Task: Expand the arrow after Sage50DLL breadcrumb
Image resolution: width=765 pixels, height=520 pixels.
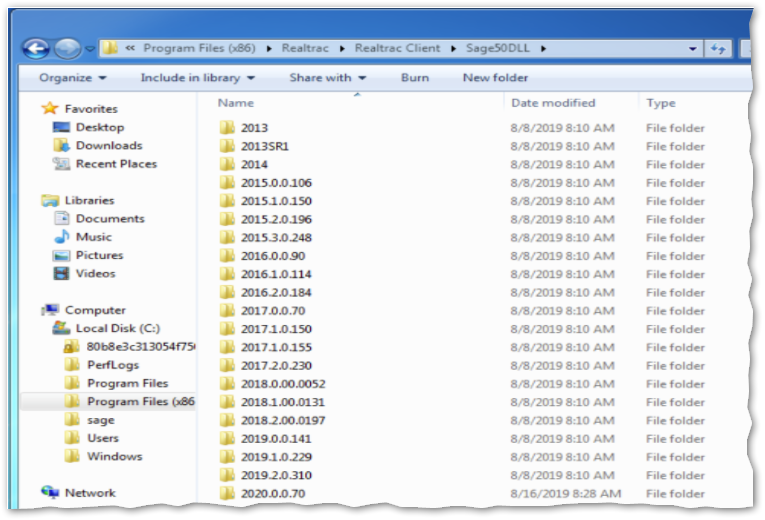Action: point(543,48)
